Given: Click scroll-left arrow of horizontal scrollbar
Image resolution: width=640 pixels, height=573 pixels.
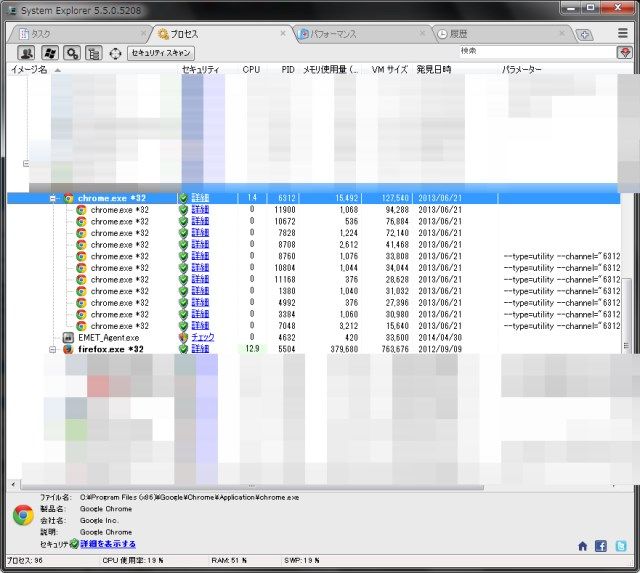Looking at the screenshot, I should pyautogui.click(x=13, y=485).
